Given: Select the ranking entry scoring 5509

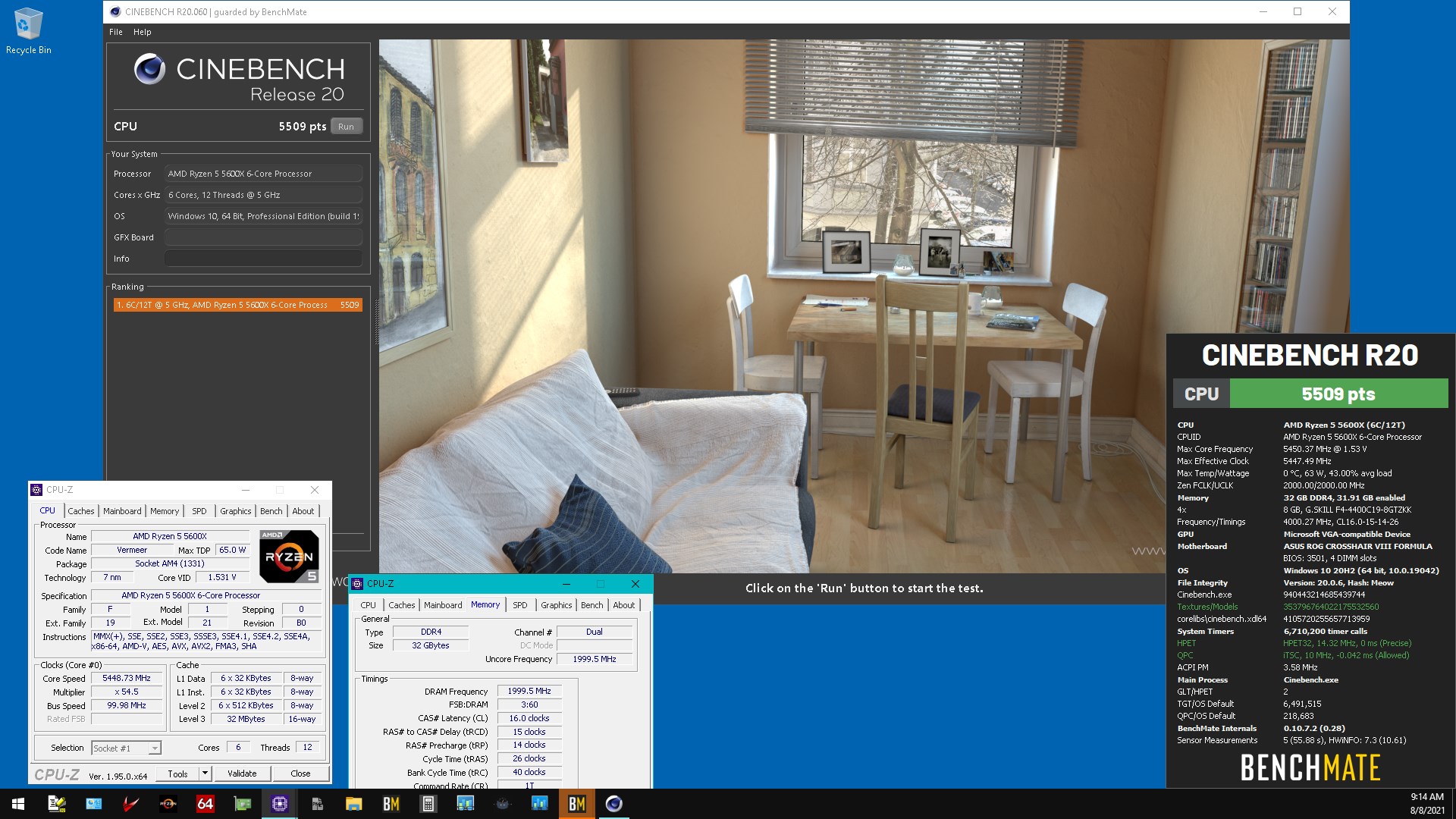Looking at the screenshot, I should (x=237, y=305).
